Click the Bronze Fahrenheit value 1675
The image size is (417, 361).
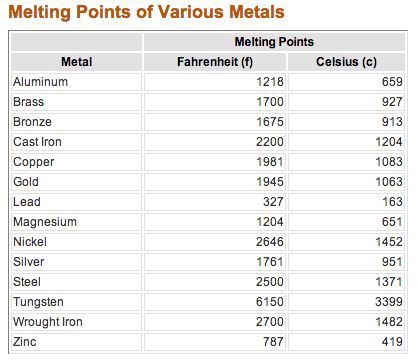point(270,122)
